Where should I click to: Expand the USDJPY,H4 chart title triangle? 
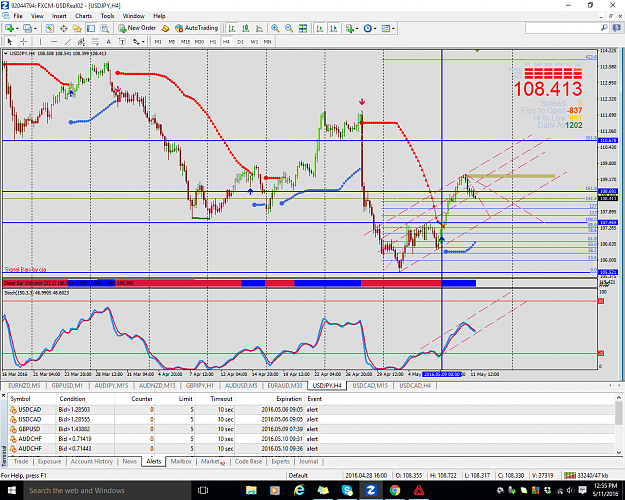[6, 53]
